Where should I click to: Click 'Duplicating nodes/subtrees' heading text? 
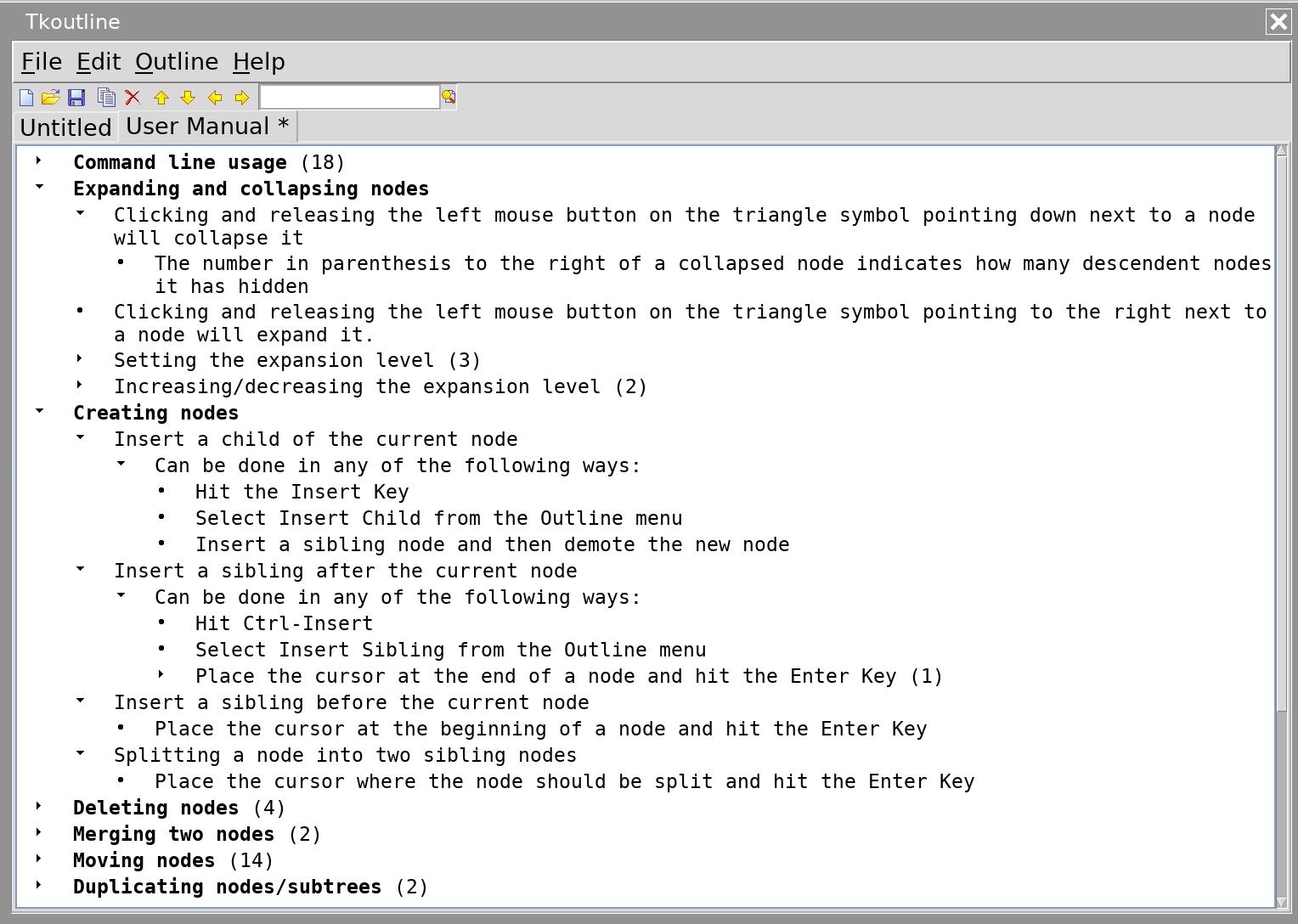click(x=228, y=887)
